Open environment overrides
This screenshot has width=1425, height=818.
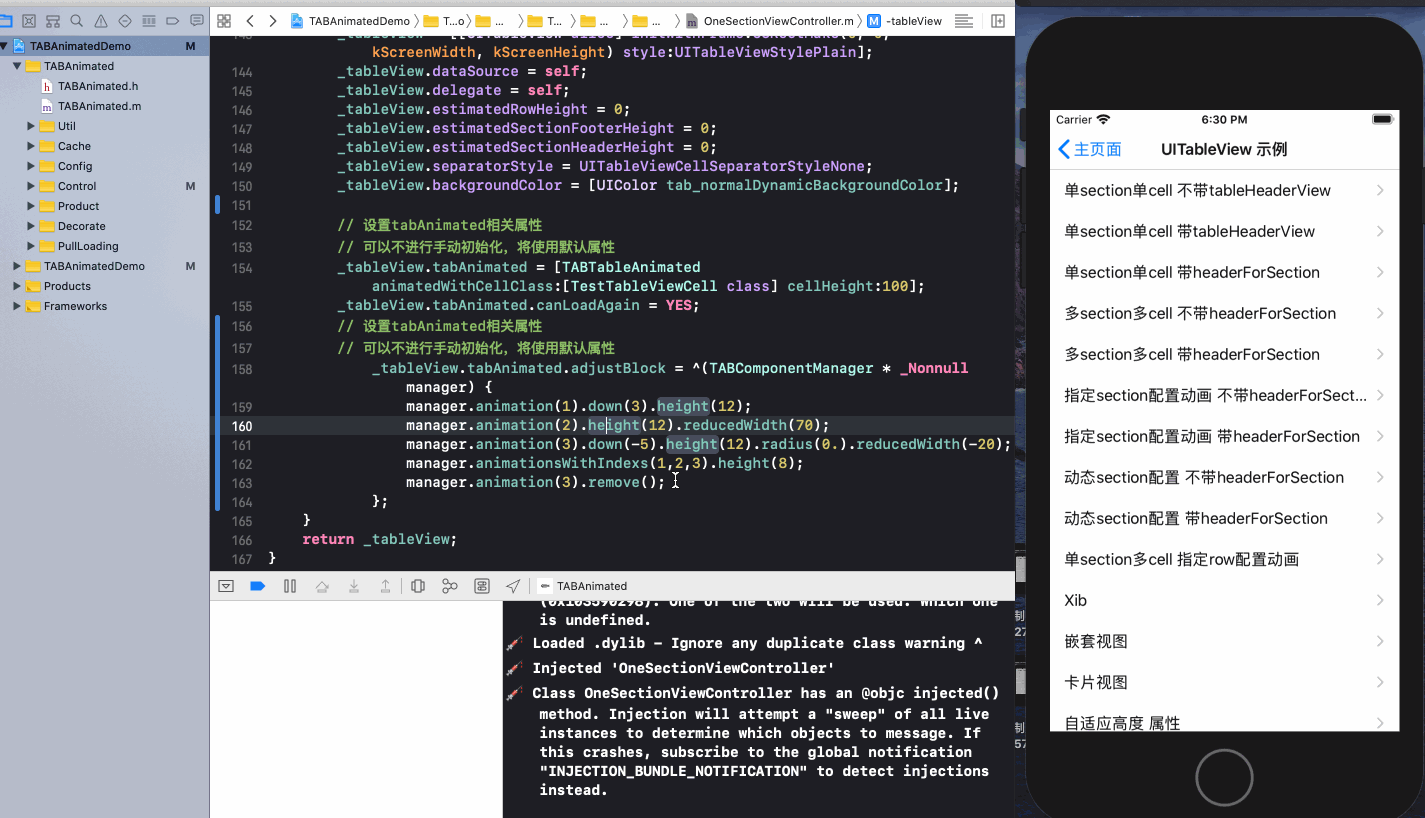click(482, 586)
